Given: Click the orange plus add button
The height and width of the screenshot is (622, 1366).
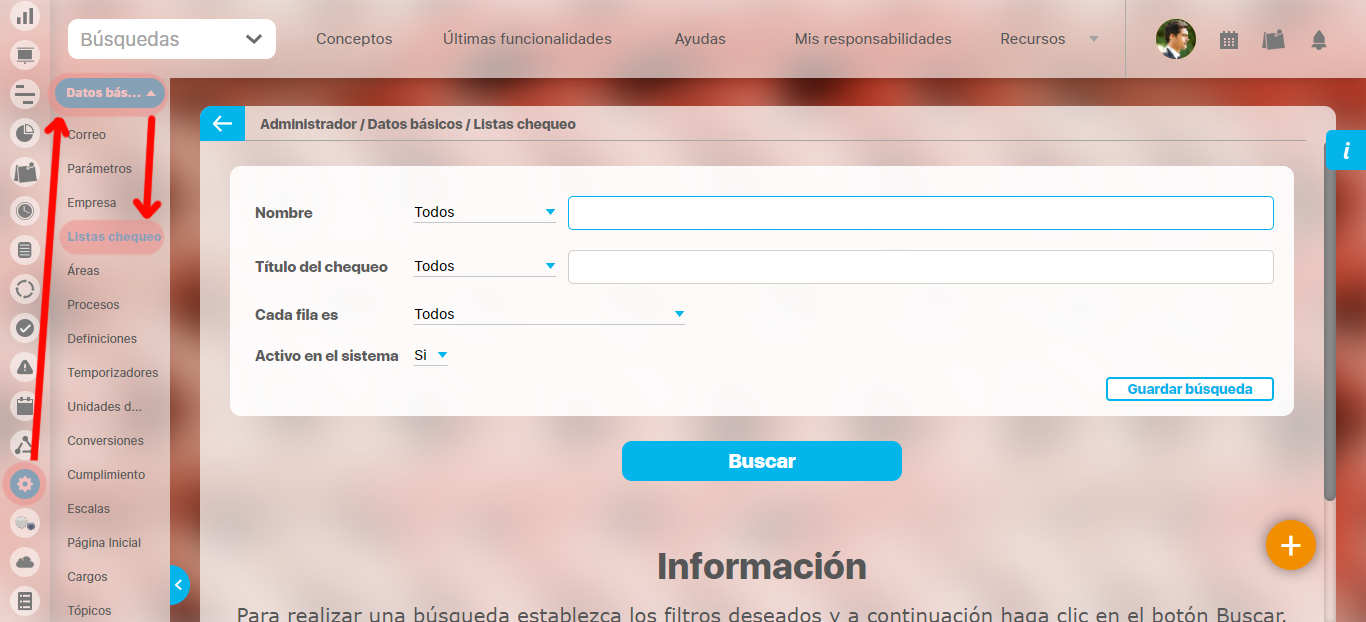Looking at the screenshot, I should [x=1290, y=545].
